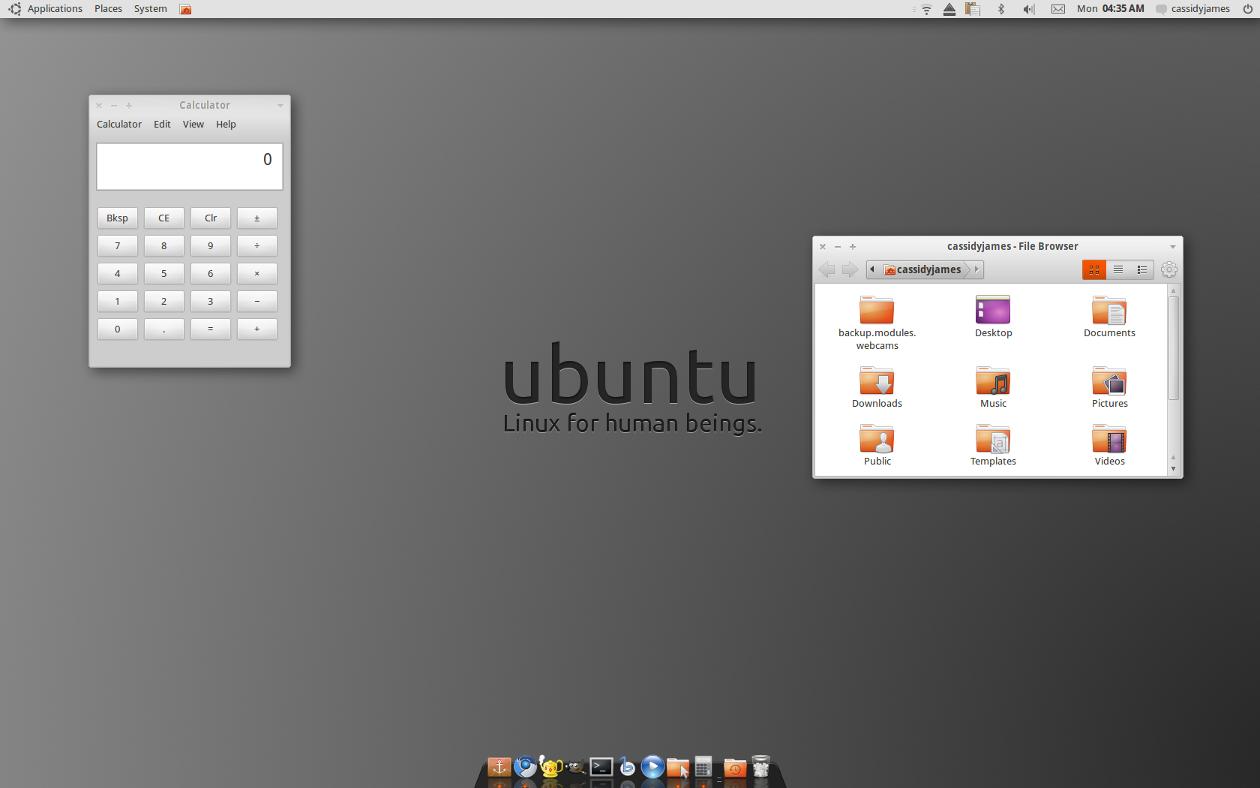Click the decimal point button
1260x788 pixels.
tap(164, 328)
